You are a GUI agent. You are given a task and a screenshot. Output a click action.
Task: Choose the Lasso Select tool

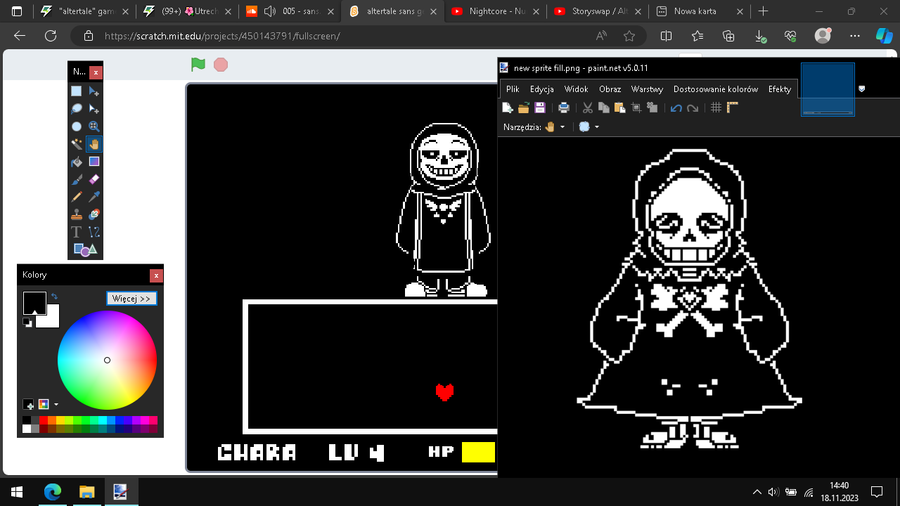pos(76,108)
